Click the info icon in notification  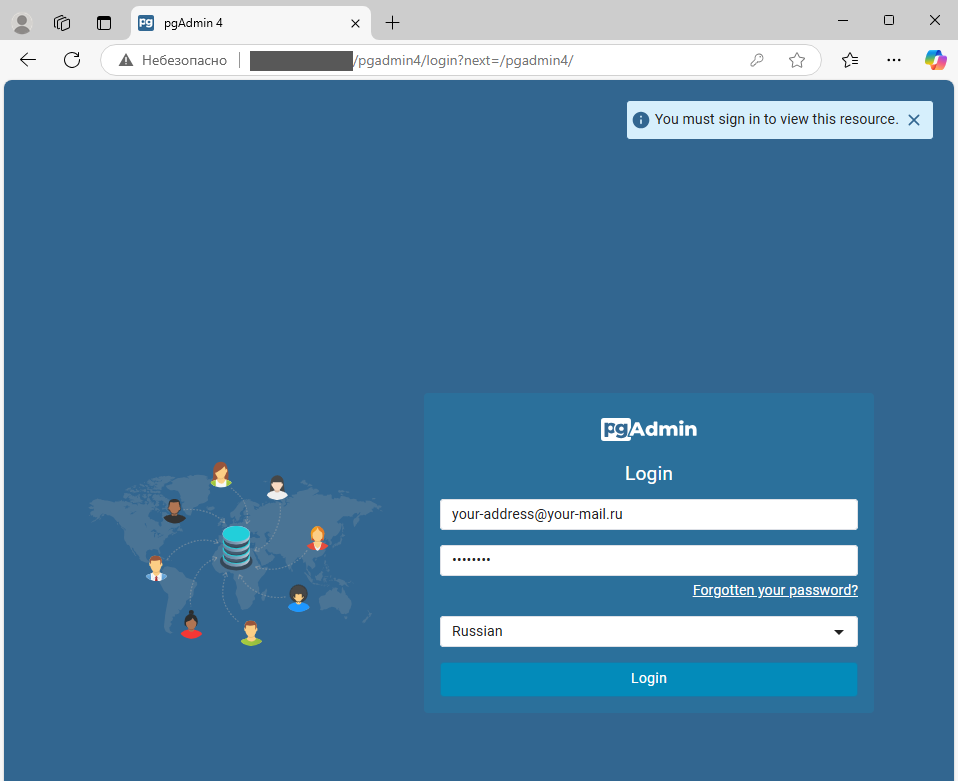click(x=640, y=120)
